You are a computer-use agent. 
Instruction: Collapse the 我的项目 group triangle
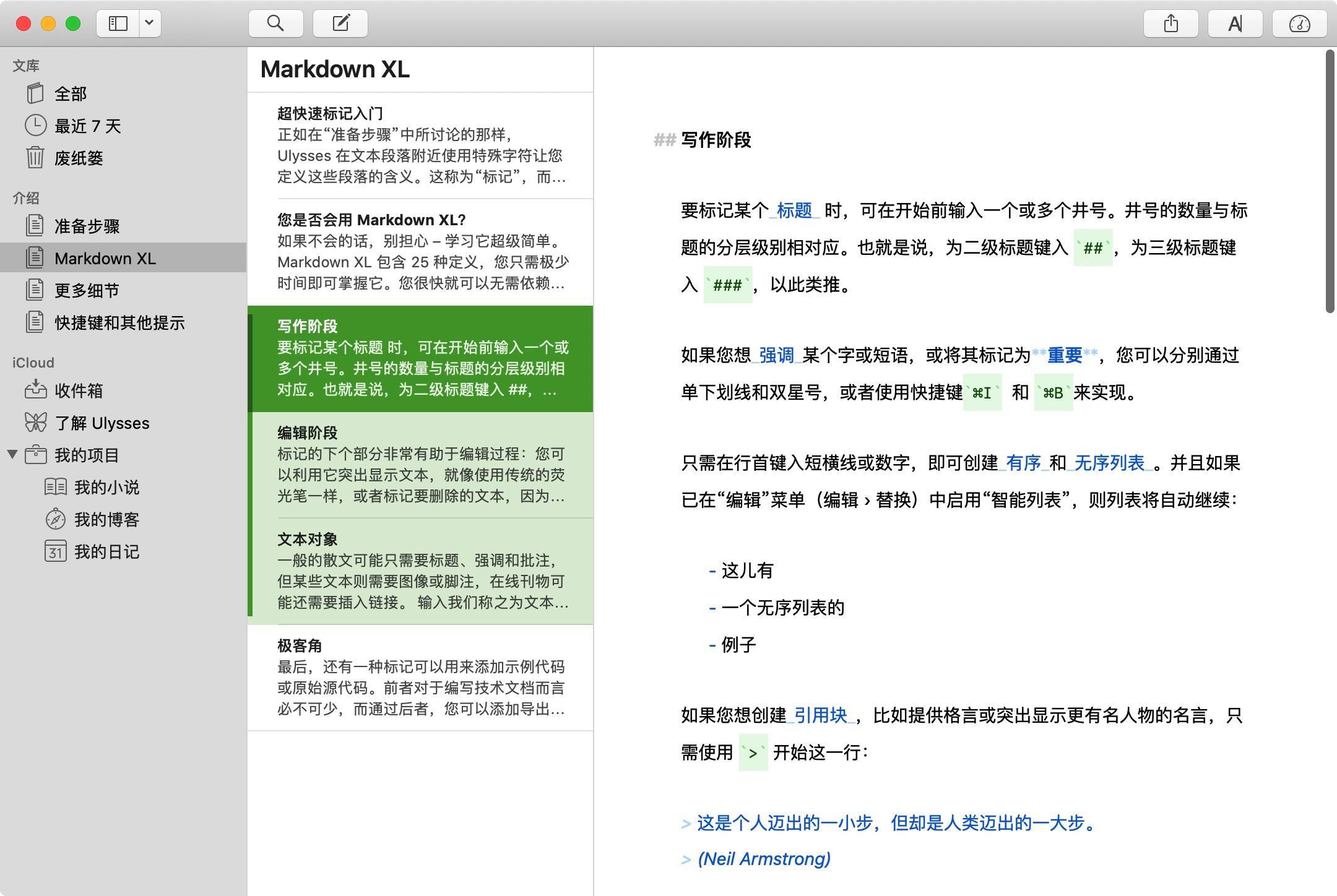click(x=12, y=454)
